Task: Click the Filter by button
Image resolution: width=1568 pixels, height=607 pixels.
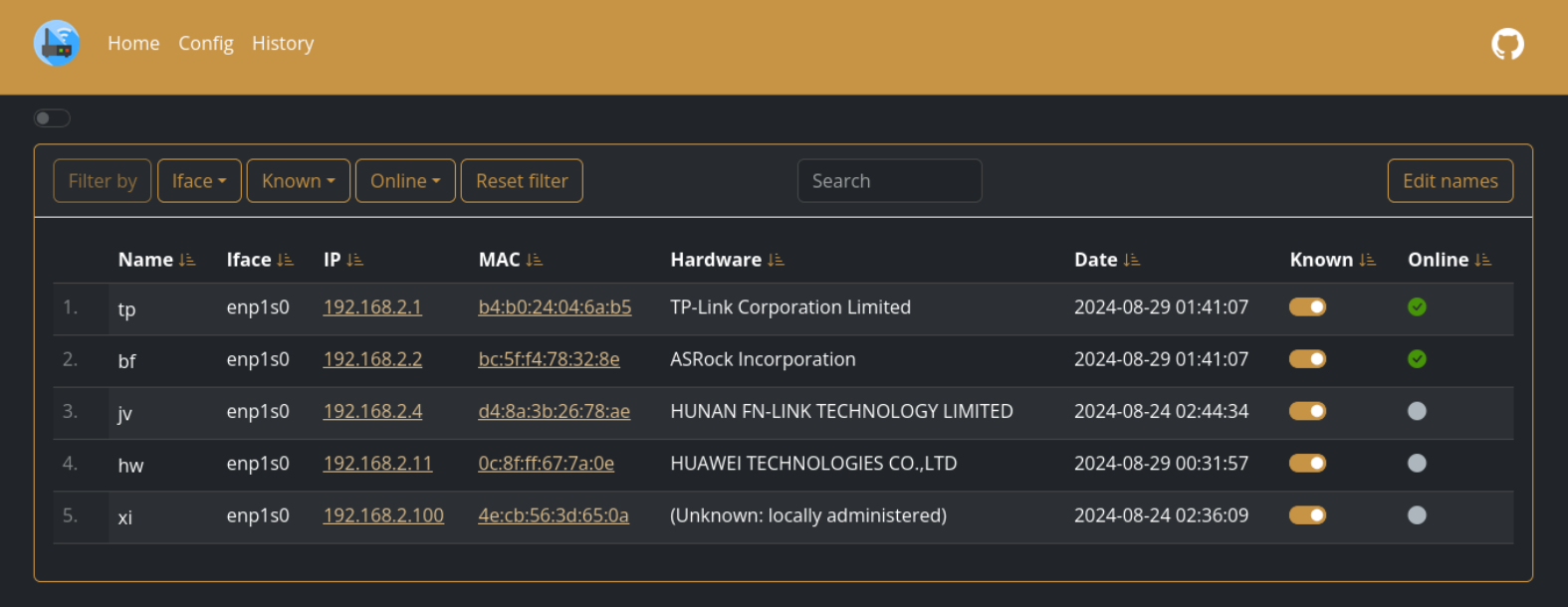Action: coord(103,181)
